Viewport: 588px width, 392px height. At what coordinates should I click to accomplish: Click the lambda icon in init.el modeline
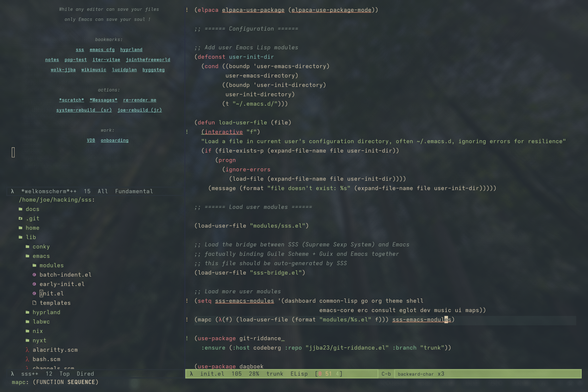191,374
